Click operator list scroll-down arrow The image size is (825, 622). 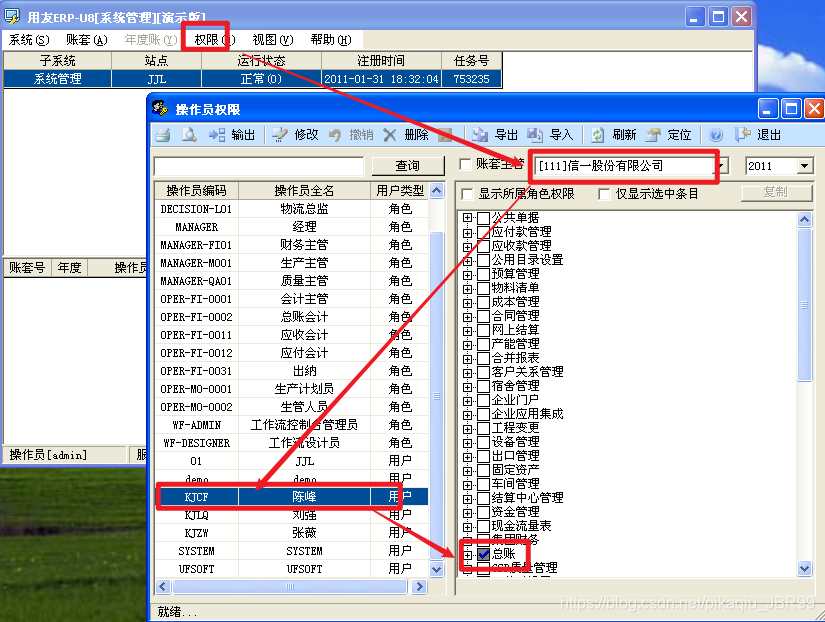tap(436, 569)
